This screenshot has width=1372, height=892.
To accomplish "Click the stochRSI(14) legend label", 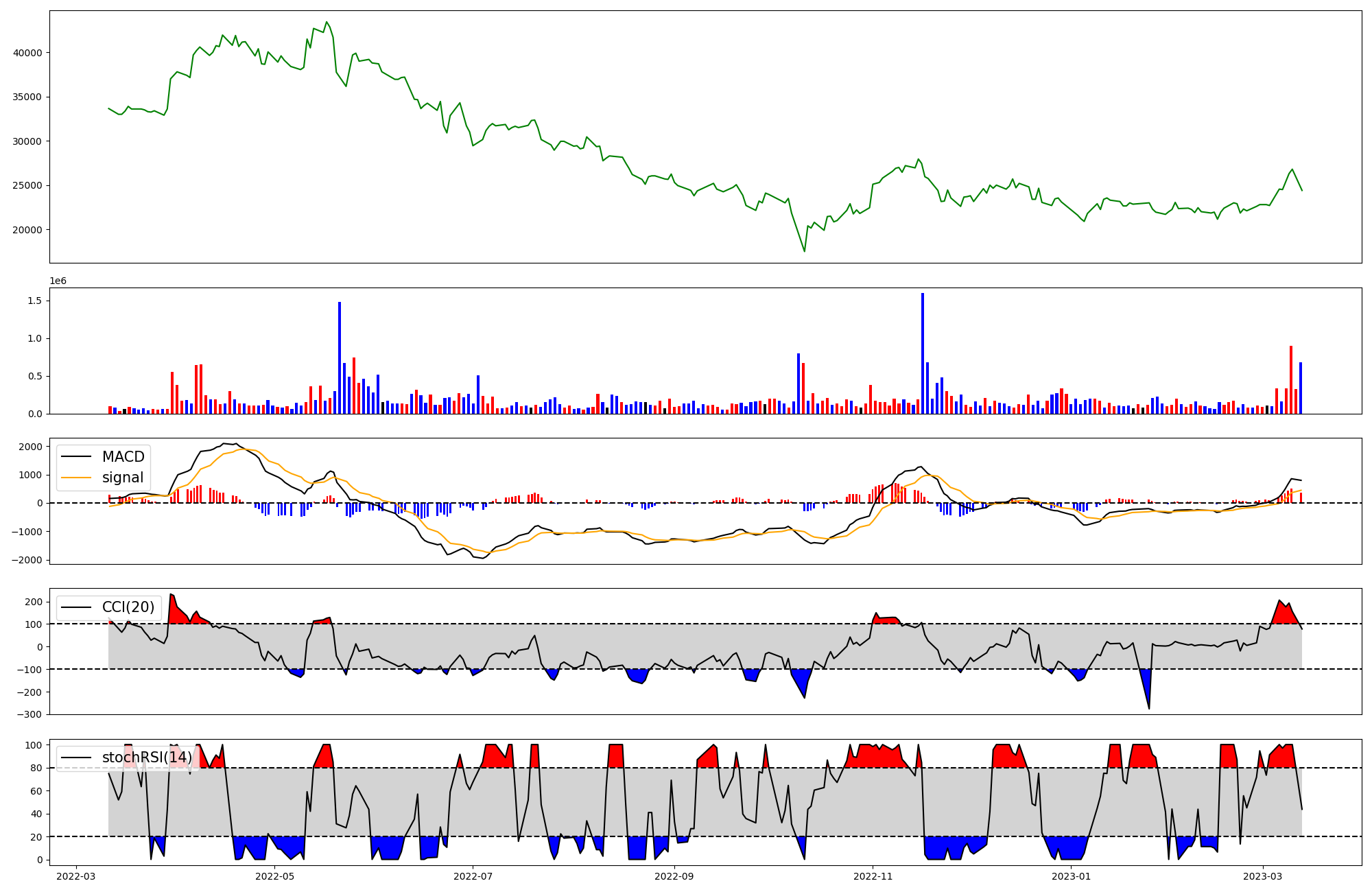I will tap(147, 758).
